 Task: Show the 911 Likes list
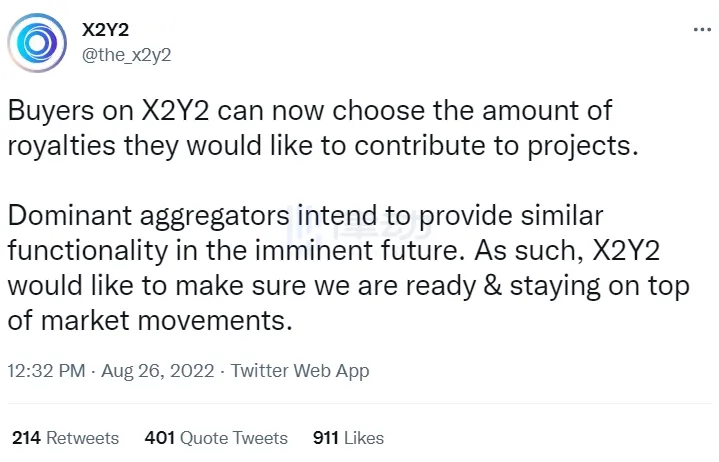pyautogui.click(x=348, y=438)
